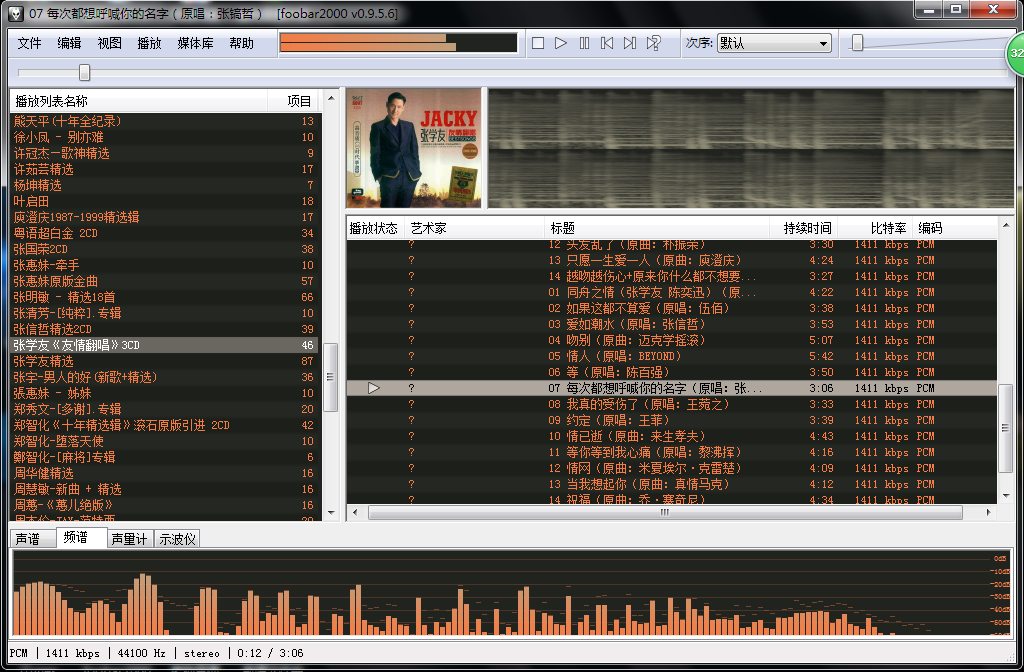The image size is (1024, 672).
Task: Open the 媒体库 menu
Action: click(195, 43)
